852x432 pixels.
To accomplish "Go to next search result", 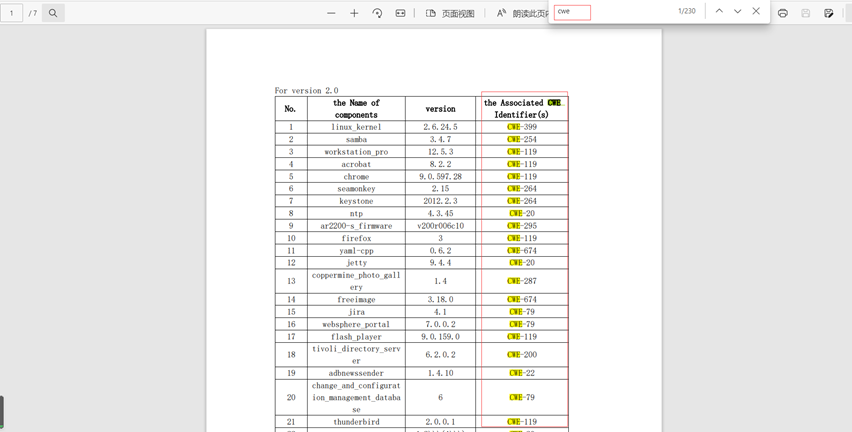I will (x=737, y=11).
